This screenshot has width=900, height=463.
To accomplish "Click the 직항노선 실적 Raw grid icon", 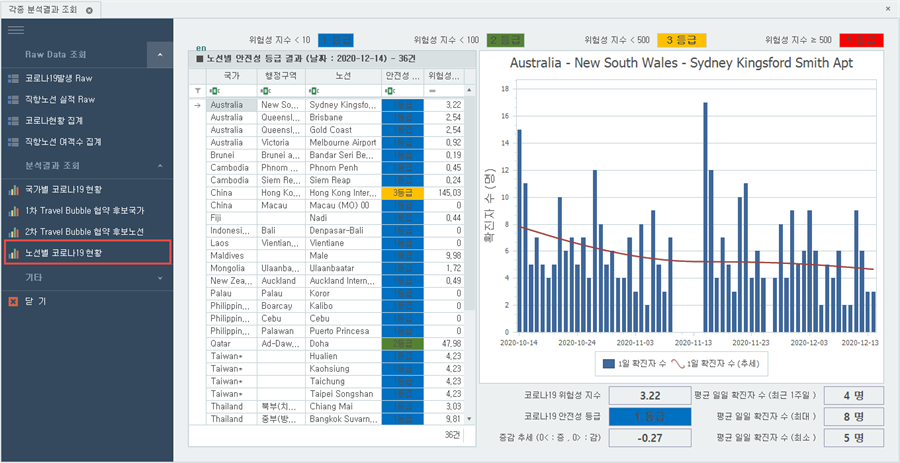I will (x=14, y=100).
